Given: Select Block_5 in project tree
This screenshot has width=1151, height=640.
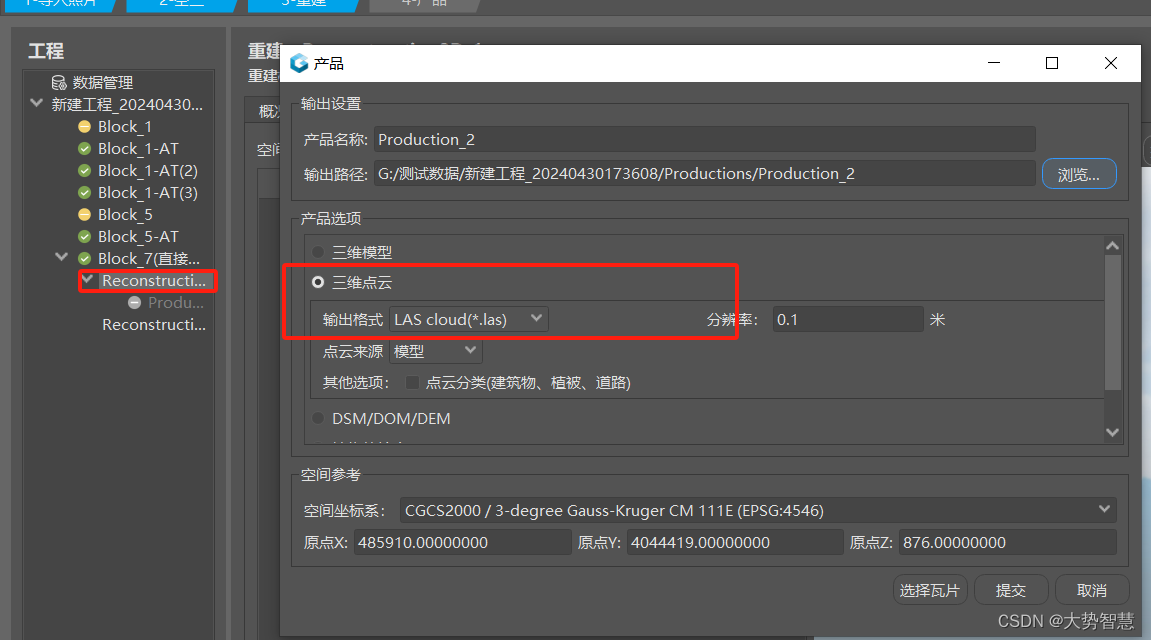Looking at the screenshot, I should 125,214.
